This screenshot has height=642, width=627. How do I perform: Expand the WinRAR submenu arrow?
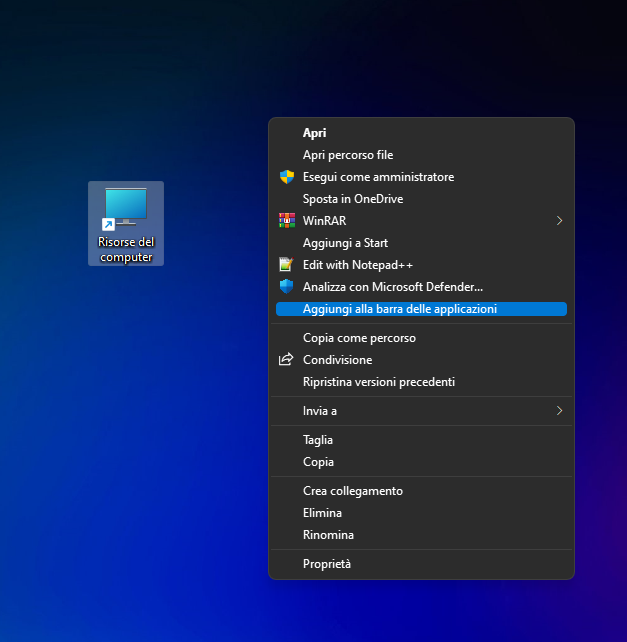point(559,221)
